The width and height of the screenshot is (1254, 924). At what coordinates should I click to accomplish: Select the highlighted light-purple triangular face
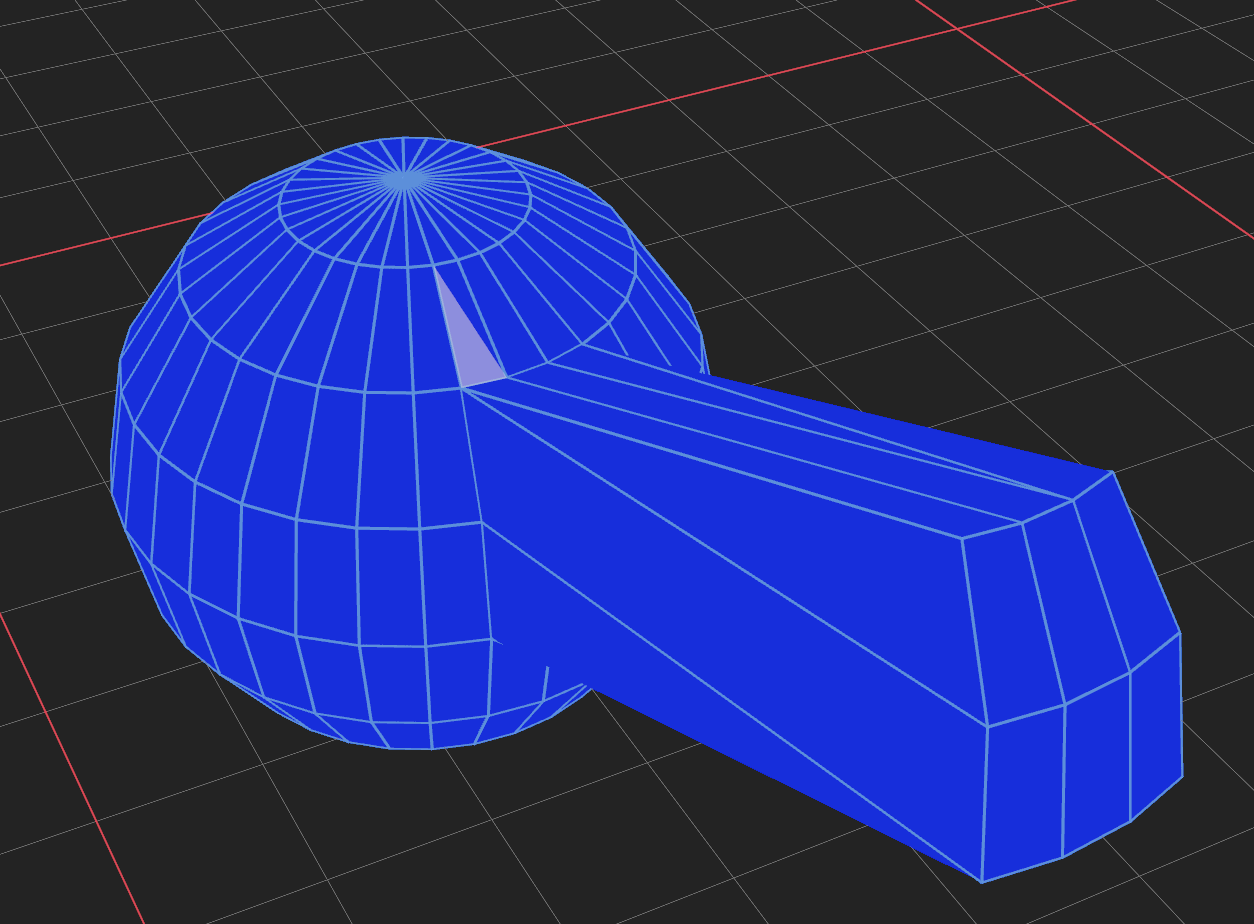click(467, 346)
